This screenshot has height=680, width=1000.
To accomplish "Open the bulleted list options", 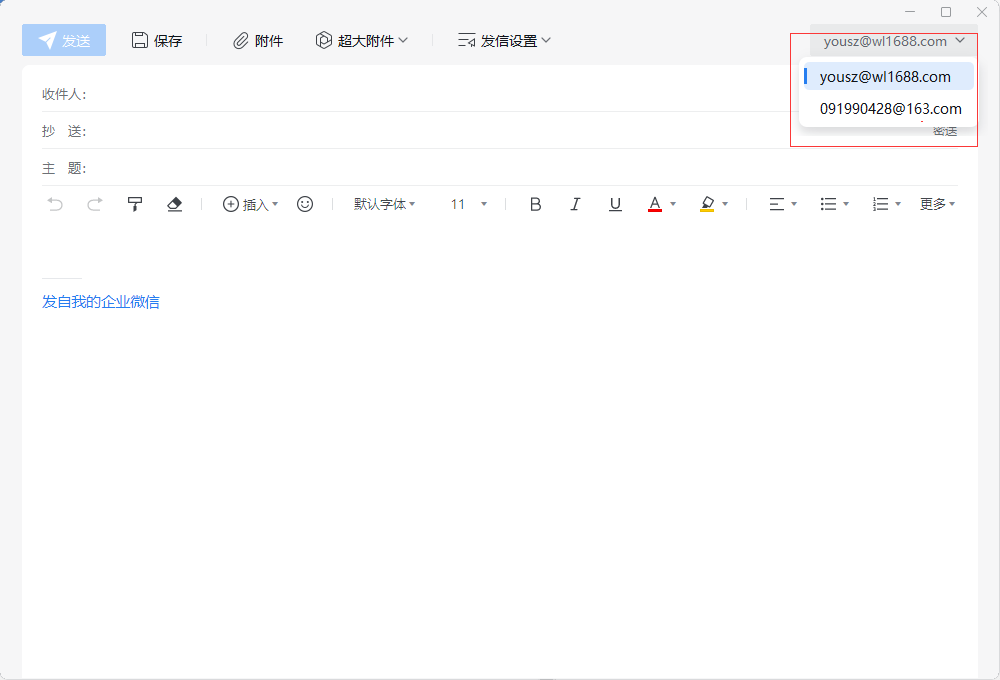I will [x=834, y=204].
